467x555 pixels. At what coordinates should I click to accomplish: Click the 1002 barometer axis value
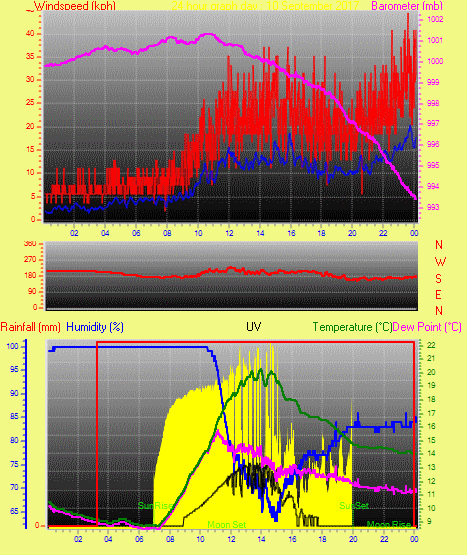point(435,19)
